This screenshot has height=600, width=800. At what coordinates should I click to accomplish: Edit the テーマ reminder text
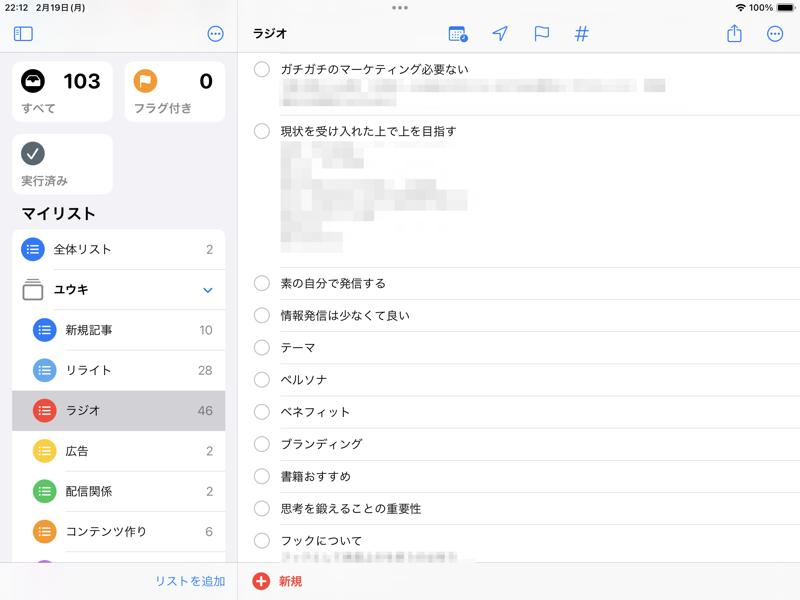click(298, 347)
